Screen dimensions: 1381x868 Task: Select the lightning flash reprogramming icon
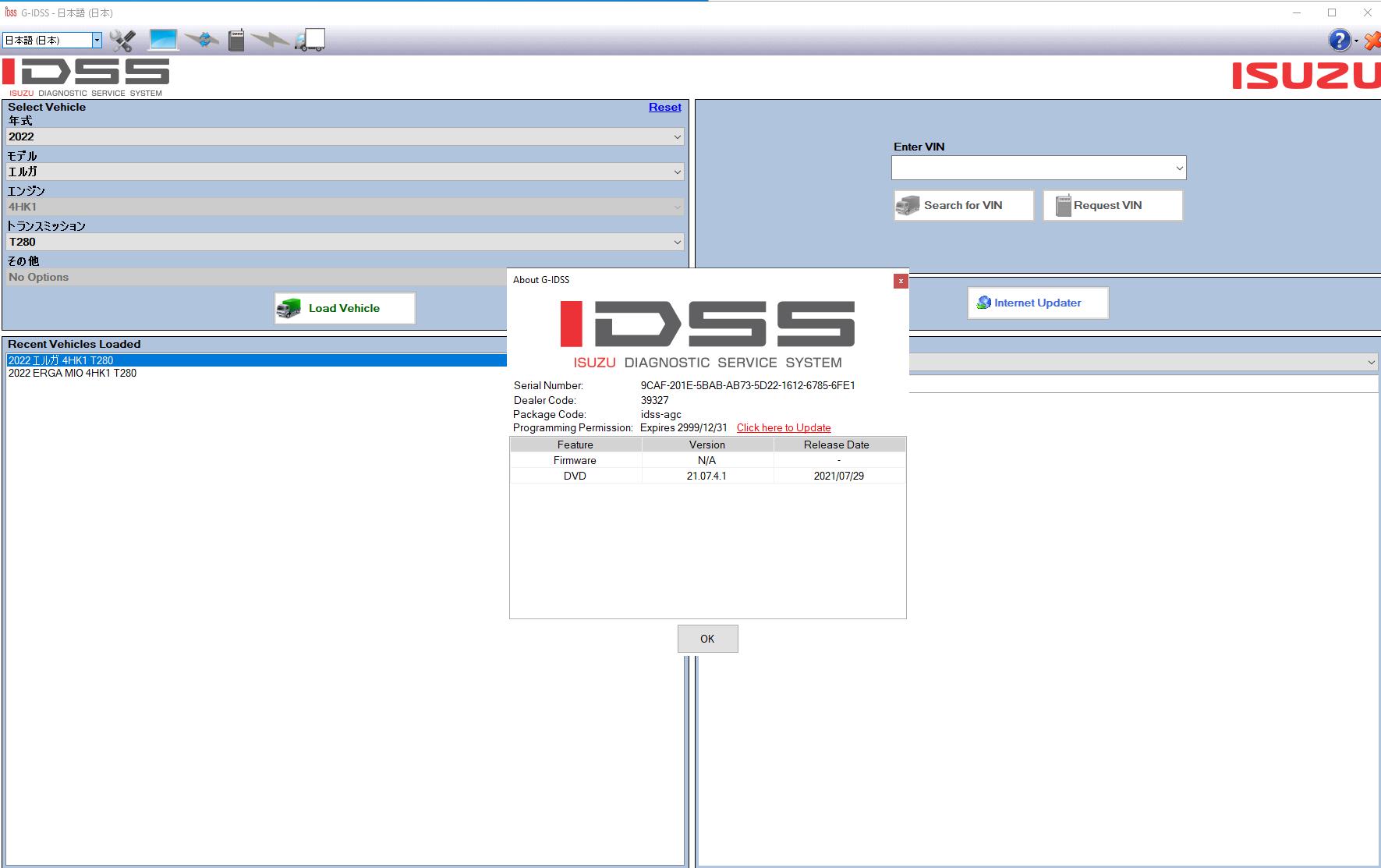point(273,39)
